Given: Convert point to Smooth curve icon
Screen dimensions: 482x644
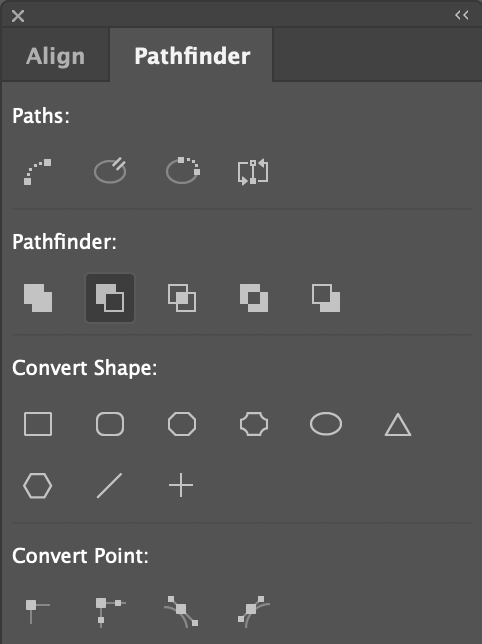Looking at the screenshot, I should [x=181, y=611].
